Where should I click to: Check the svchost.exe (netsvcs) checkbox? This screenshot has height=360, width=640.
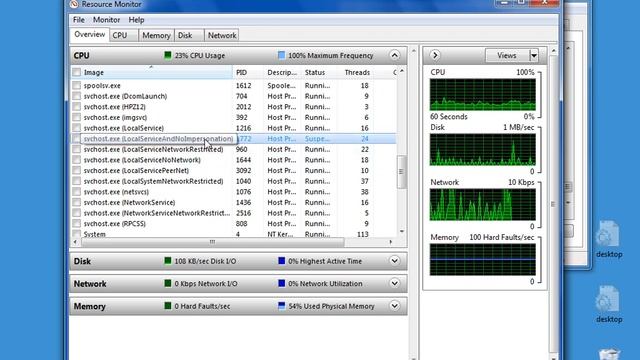(76, 191)
